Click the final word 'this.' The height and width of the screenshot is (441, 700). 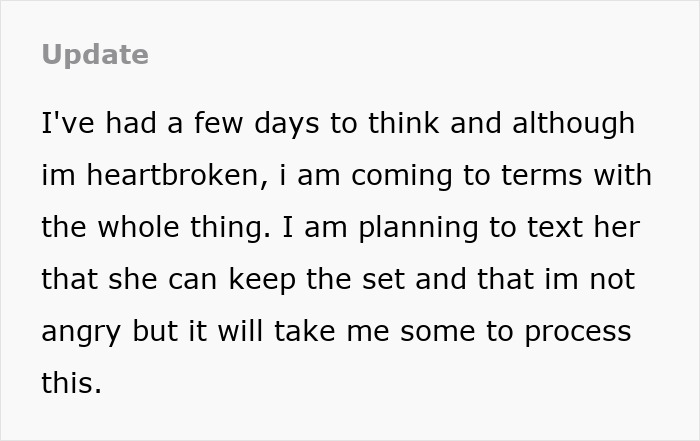(x=71, y=382)
